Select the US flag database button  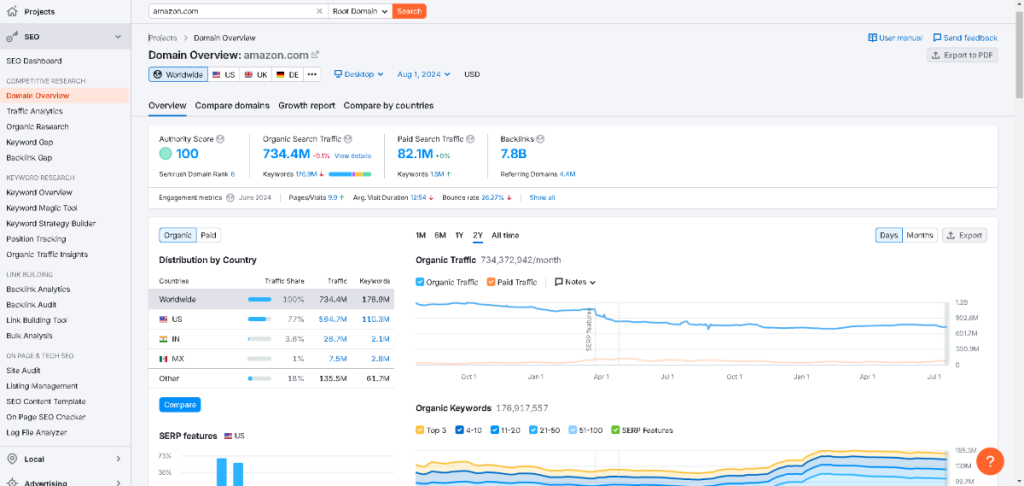click(223, 74)
